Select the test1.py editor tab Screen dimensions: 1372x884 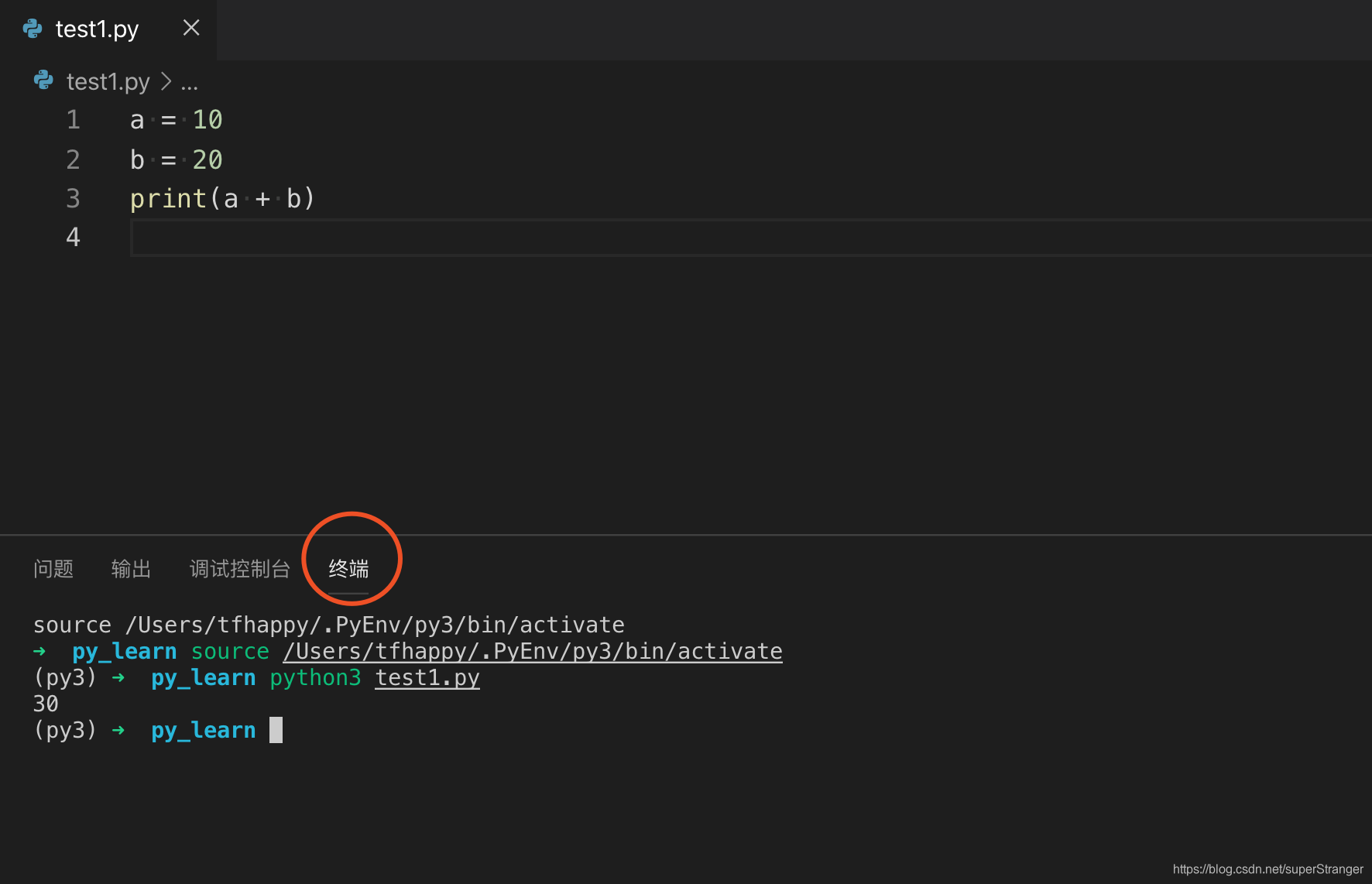click(108, 29)
